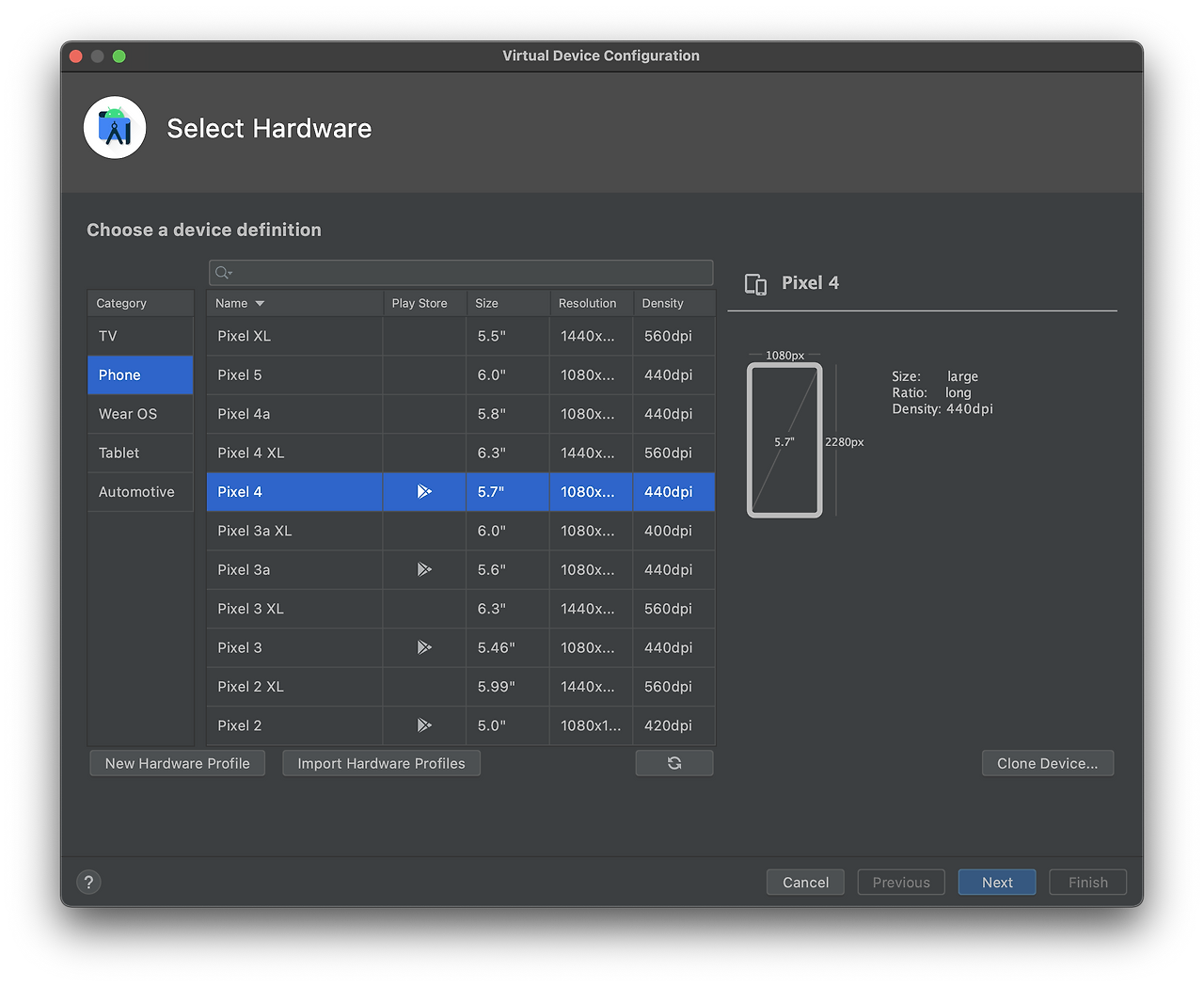Click the Next button
1204x987 pixels.
coord(997,883)
